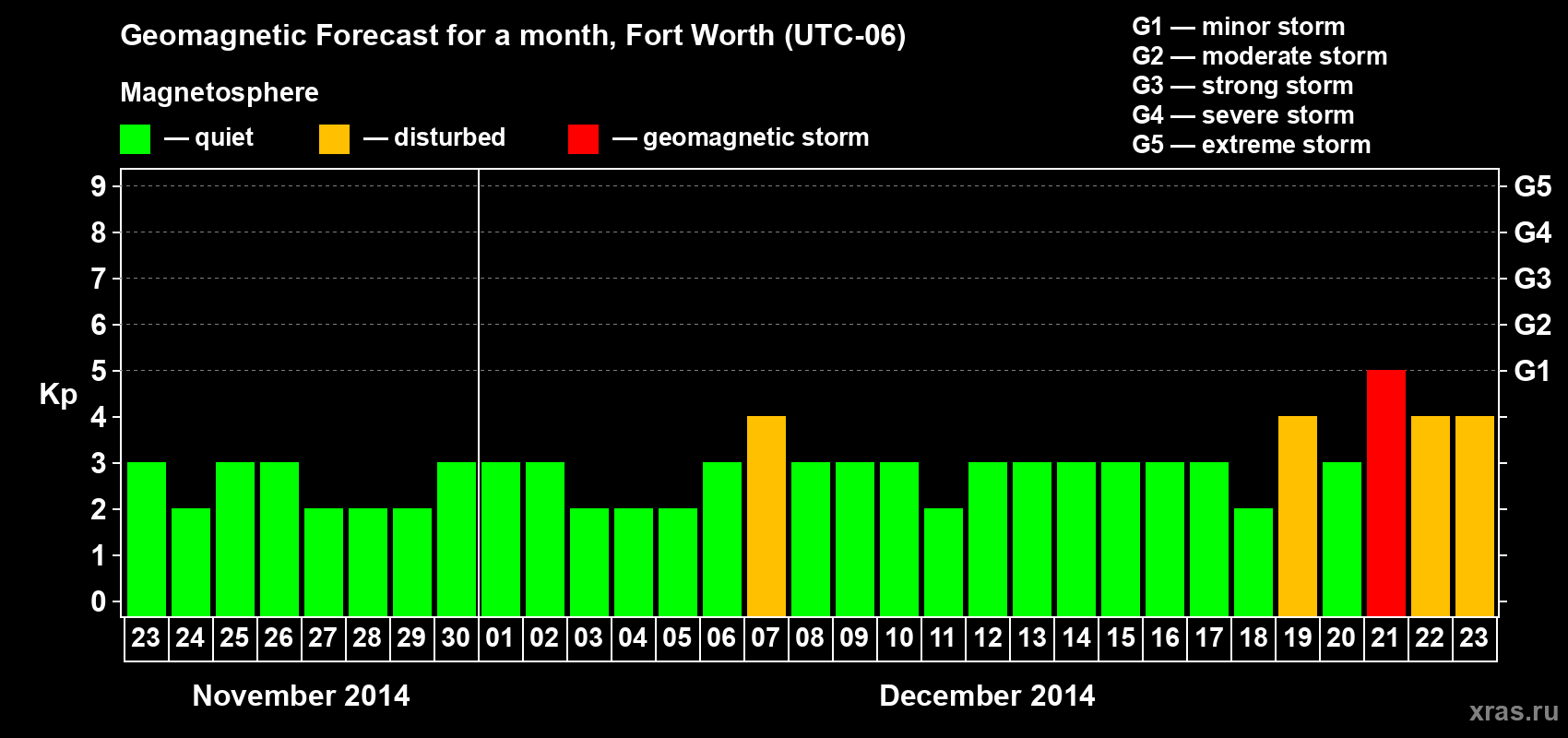Click the green bar for November 23

coord(147,539)
